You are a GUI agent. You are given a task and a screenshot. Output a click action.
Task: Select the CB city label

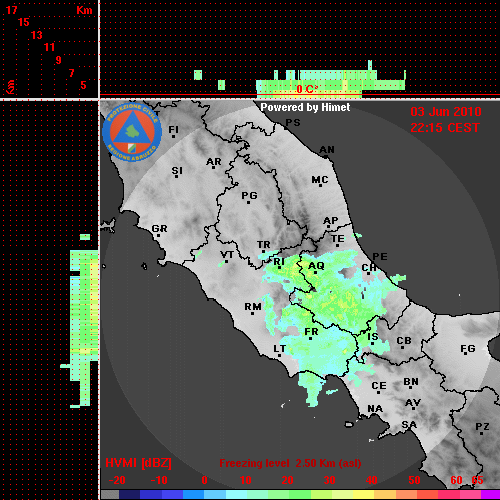(x=404, y=341)
